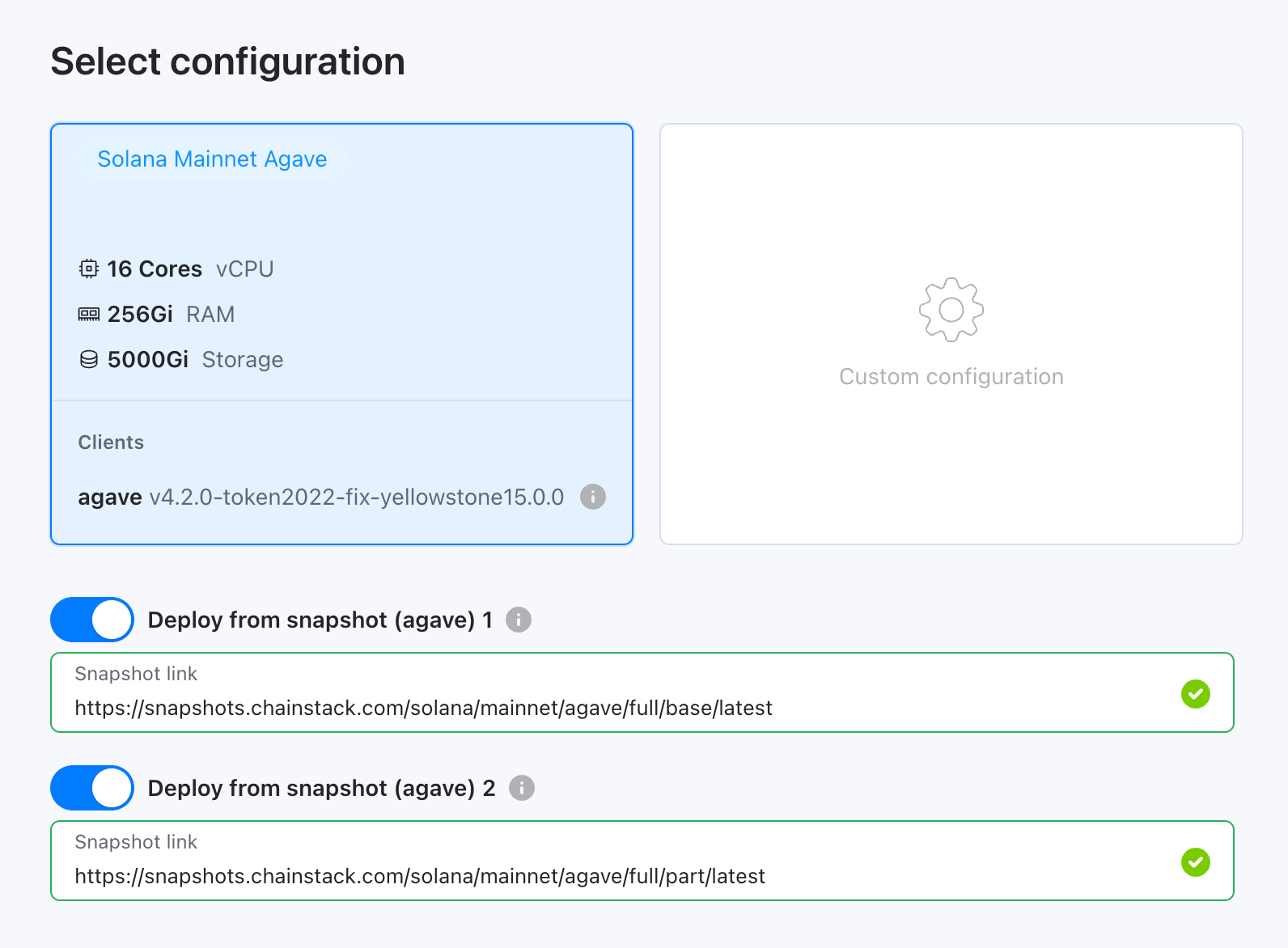Choose the Custom configuration card
The image size is (1288, 948).
coord(951,334)
